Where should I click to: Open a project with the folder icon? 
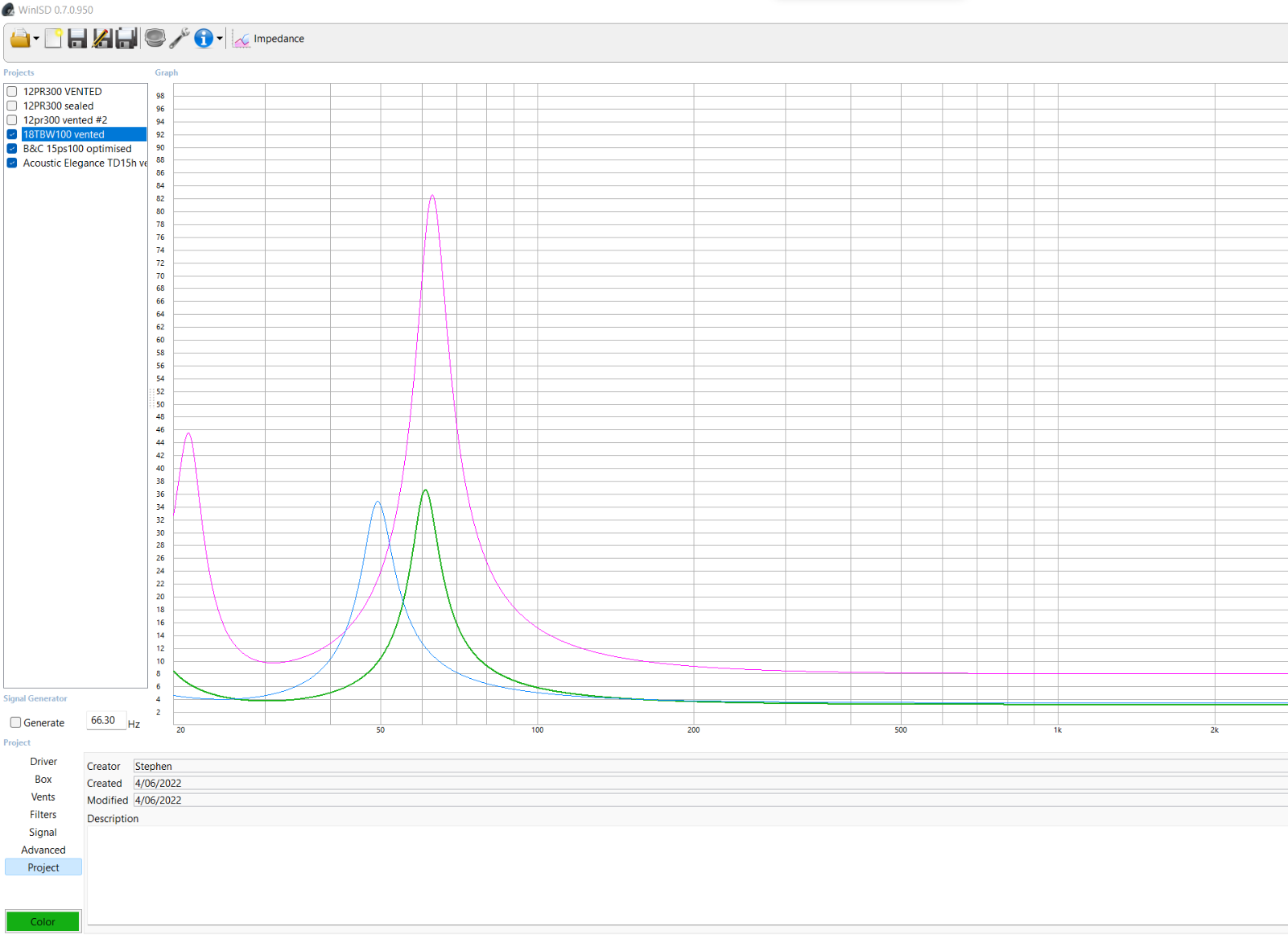(20, 38)
